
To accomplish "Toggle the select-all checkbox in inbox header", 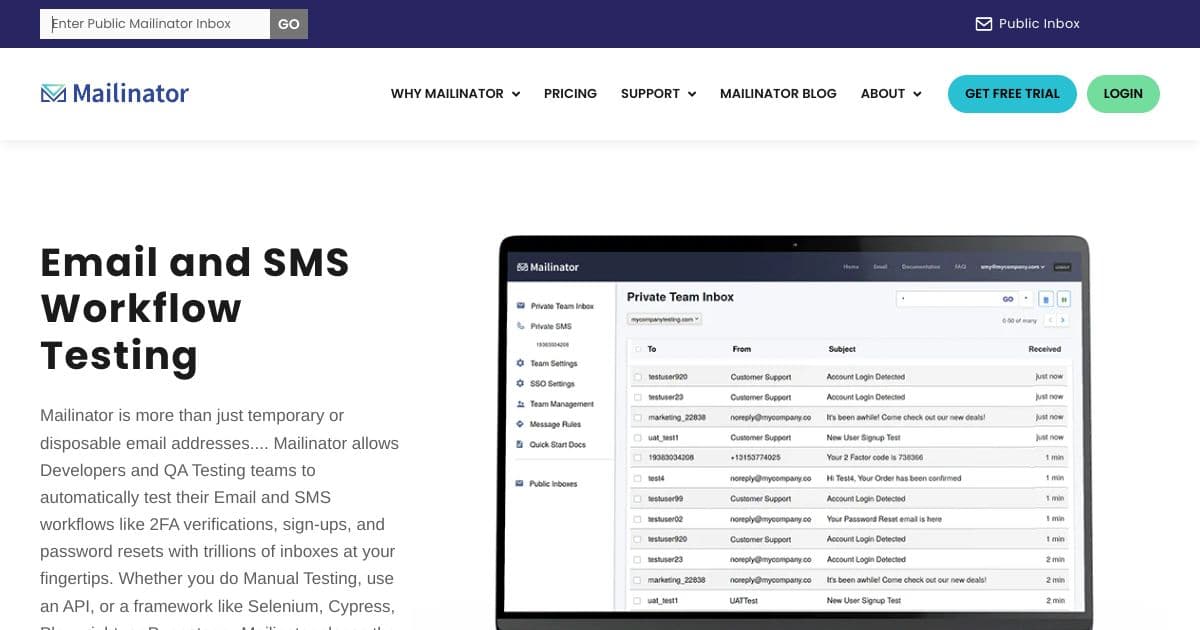I will (x=638, y=347).
